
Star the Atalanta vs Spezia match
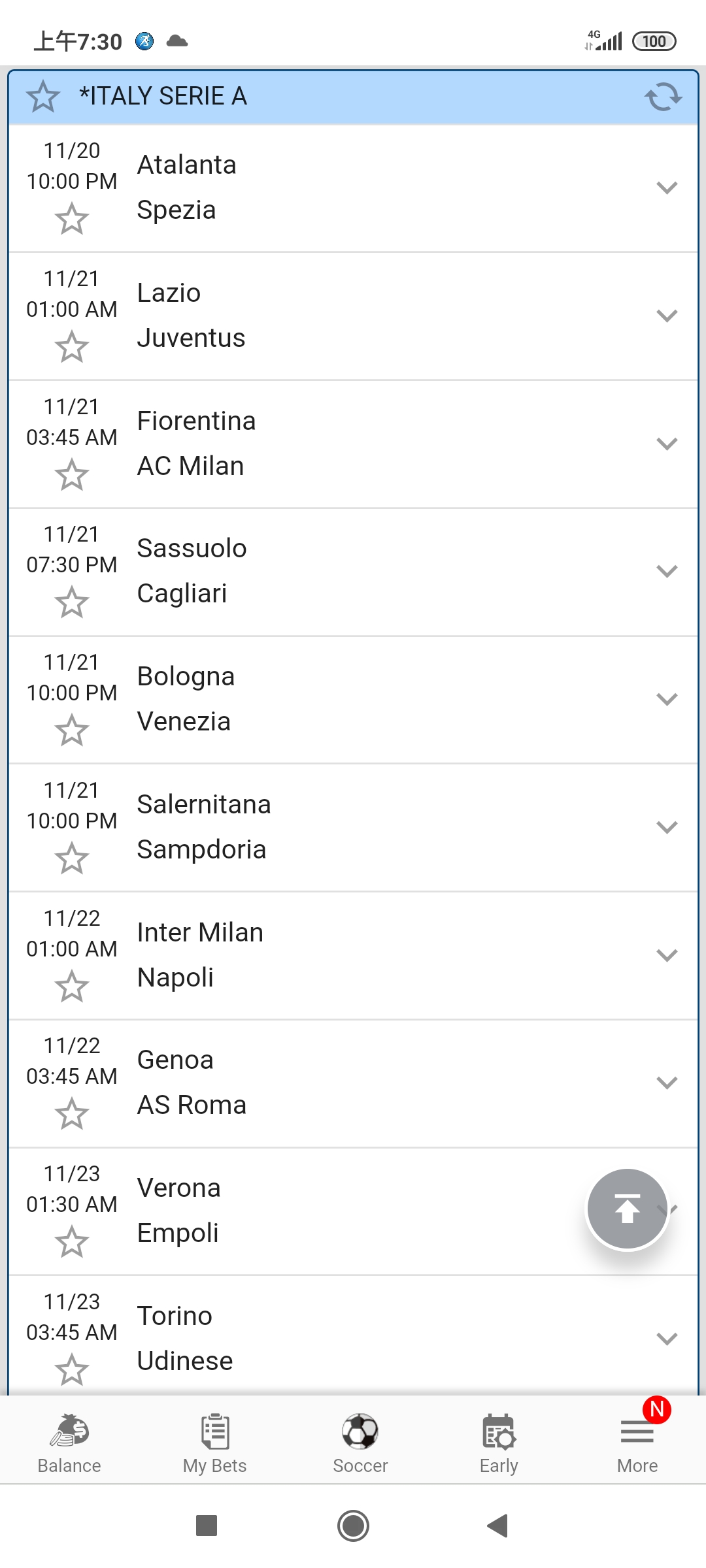[71, 219]
